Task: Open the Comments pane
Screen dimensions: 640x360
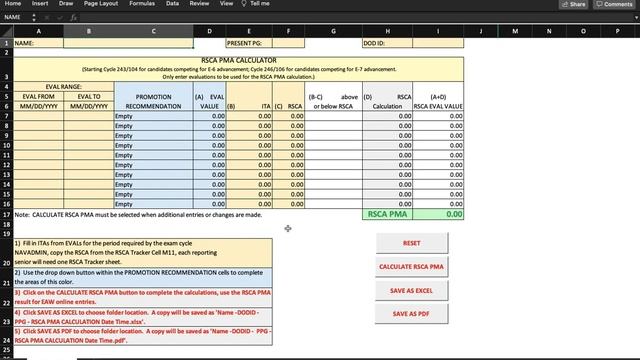Action: [x=613, y=4]
